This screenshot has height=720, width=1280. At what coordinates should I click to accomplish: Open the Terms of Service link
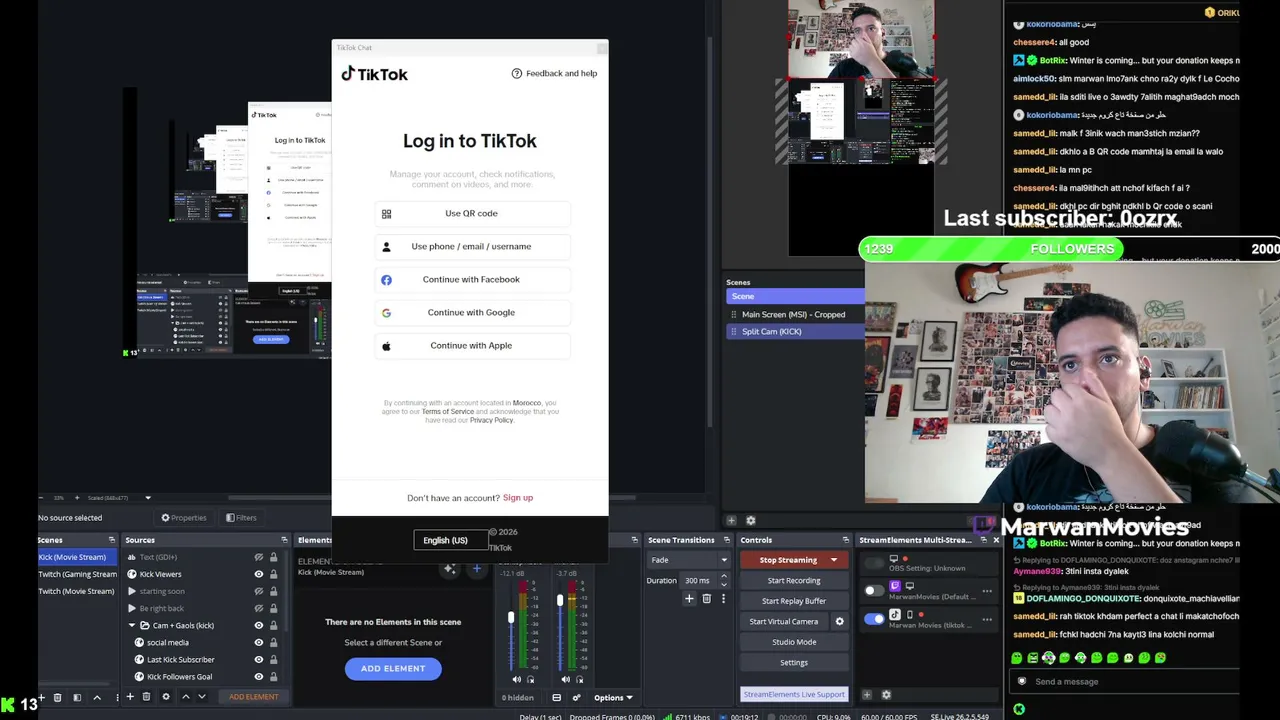448,412
